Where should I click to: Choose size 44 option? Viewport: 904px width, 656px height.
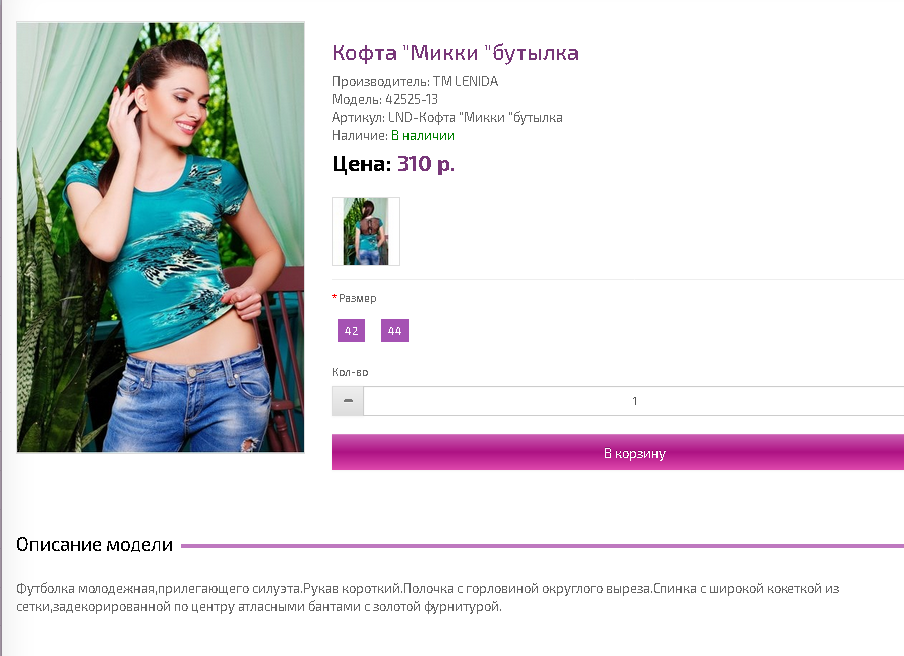[x=394, y=331]
